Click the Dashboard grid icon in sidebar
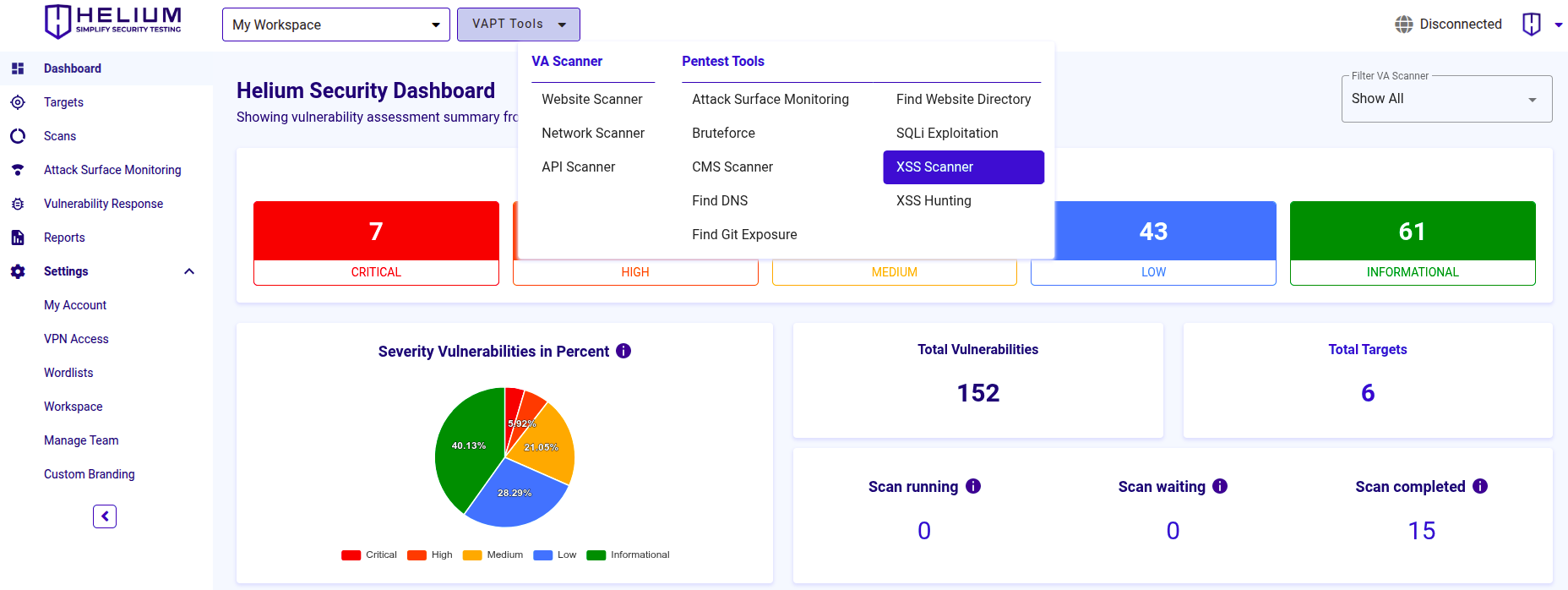The width and height of the screenshot is (1568, 590). (x=18, y=68)
